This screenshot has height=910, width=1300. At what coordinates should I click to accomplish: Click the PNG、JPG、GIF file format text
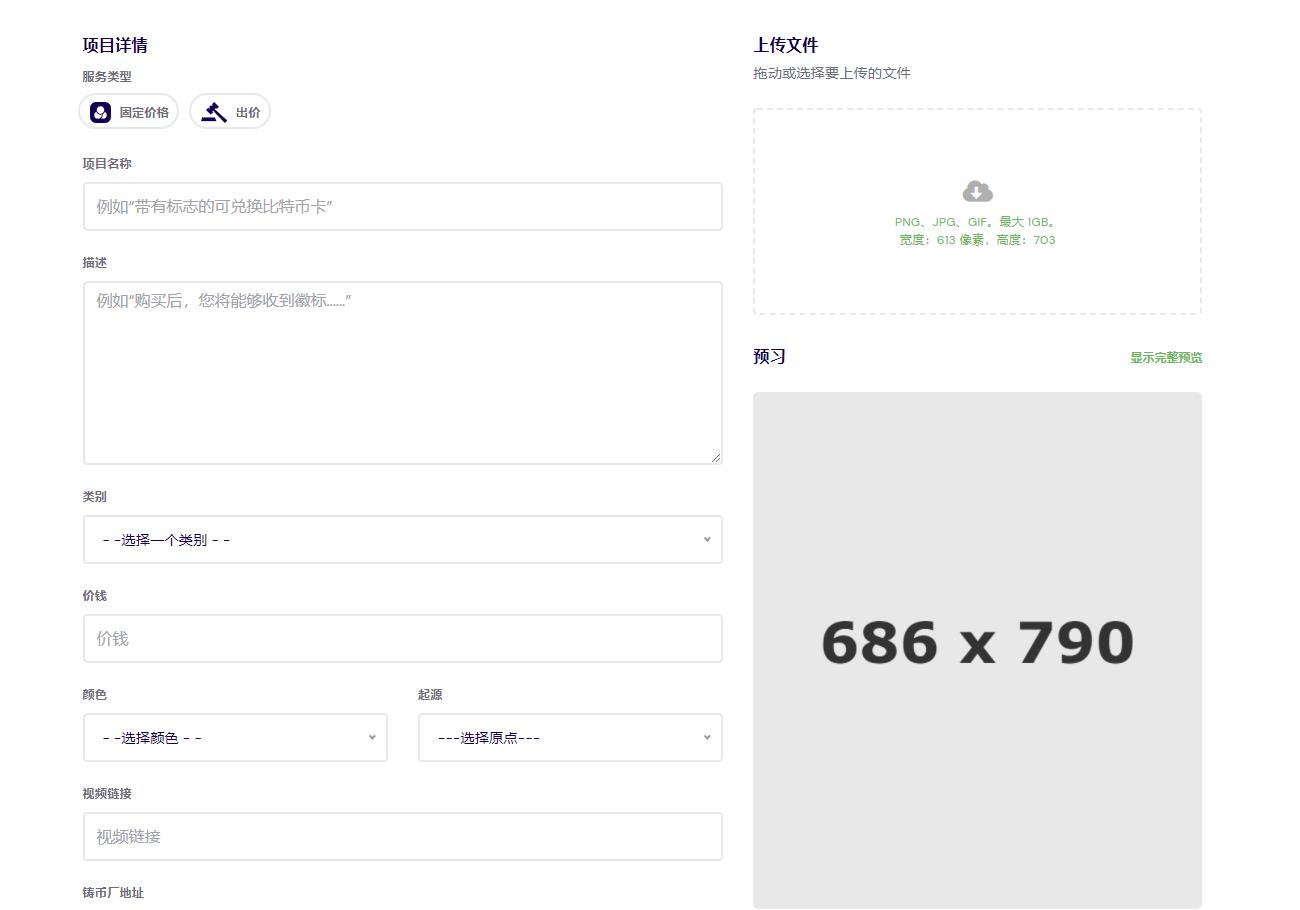(975, 222)
